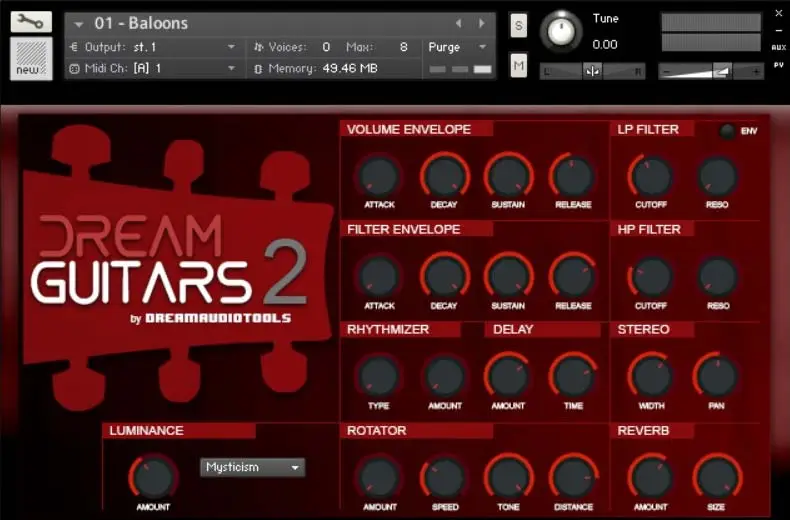The width and height of the screenshot is (790, 520).
Task: Click Volume Envelope DECAY knob
Action: click(444, 176)
